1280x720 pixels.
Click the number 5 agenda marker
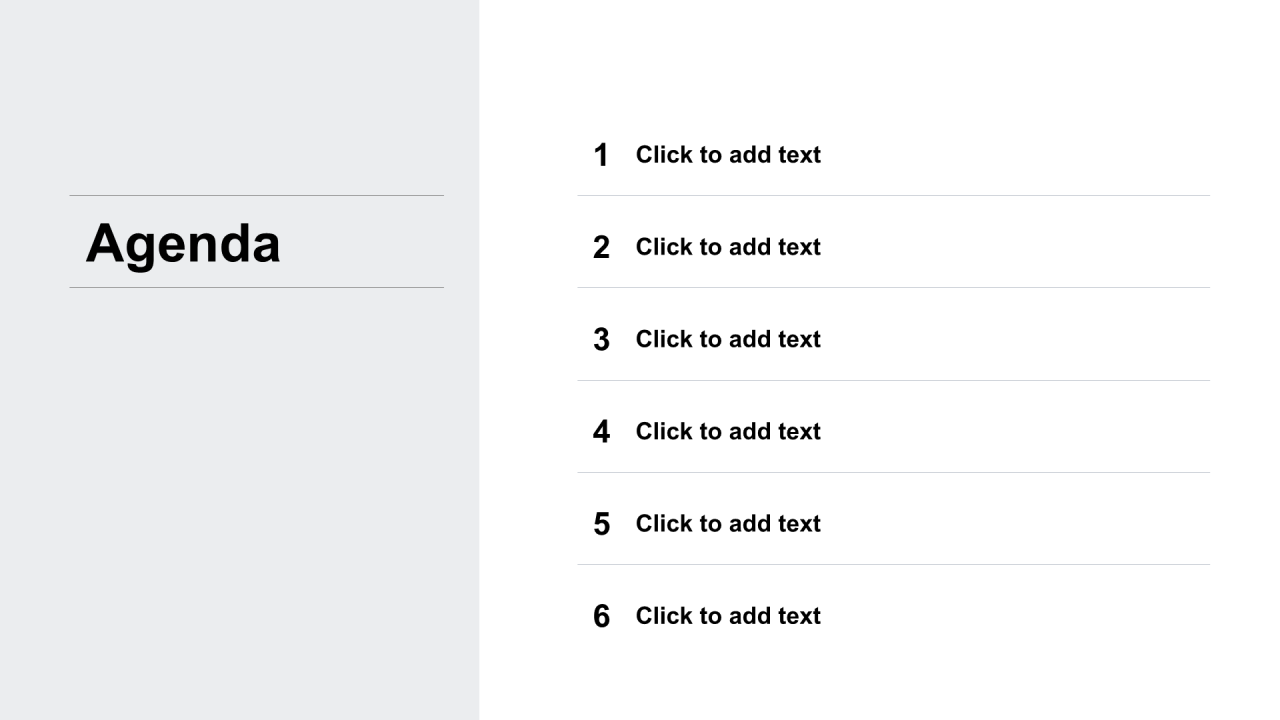(x=601, y=523)
